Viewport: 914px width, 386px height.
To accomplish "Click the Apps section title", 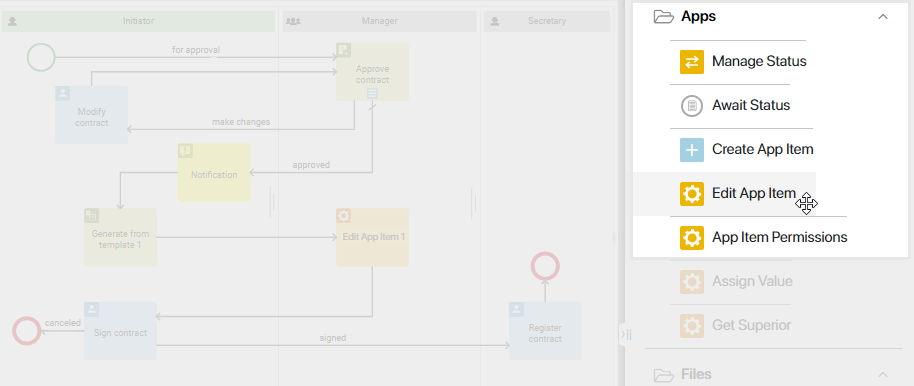I will (698, 16).
